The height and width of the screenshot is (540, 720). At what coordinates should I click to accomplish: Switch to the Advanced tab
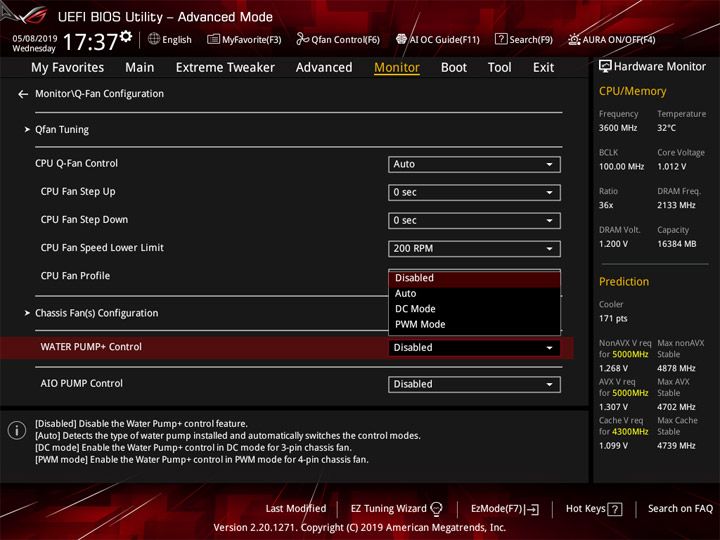coord(324,68)
